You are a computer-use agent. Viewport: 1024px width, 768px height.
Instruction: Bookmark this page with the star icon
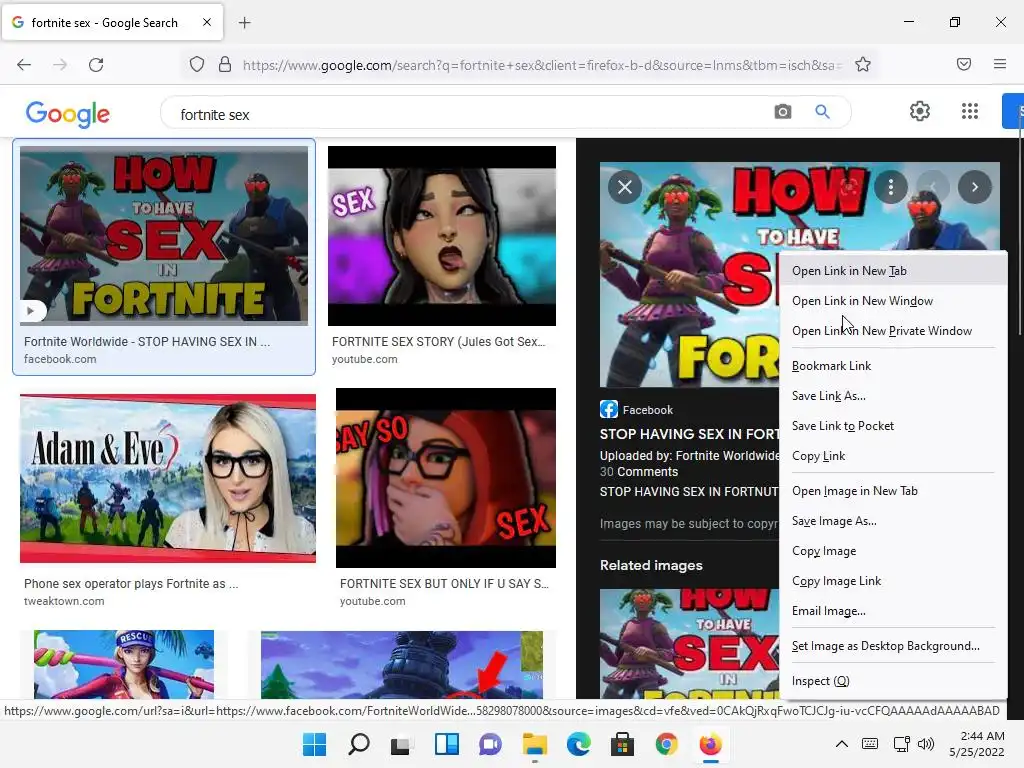click(863, 65)
